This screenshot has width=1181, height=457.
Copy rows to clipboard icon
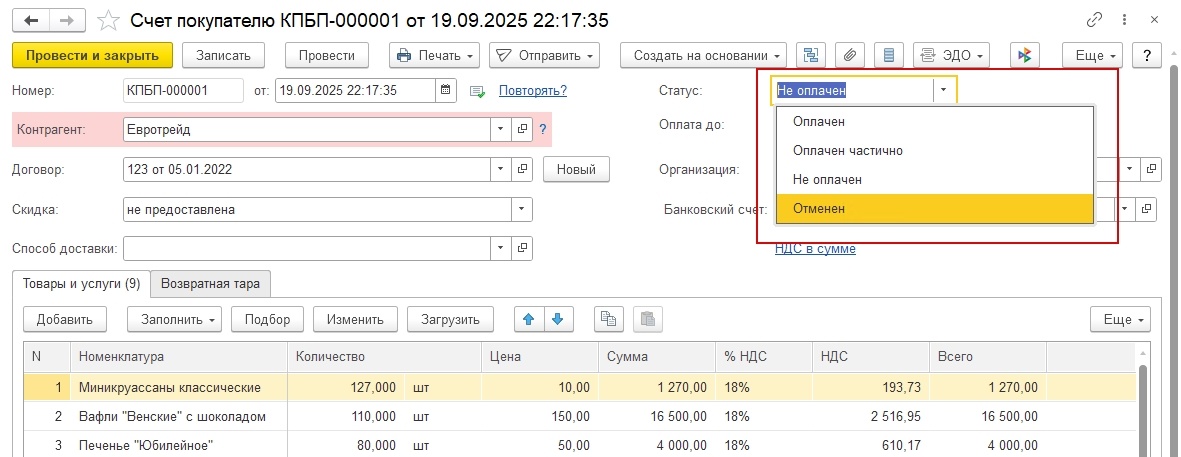(x=608, y=319)
